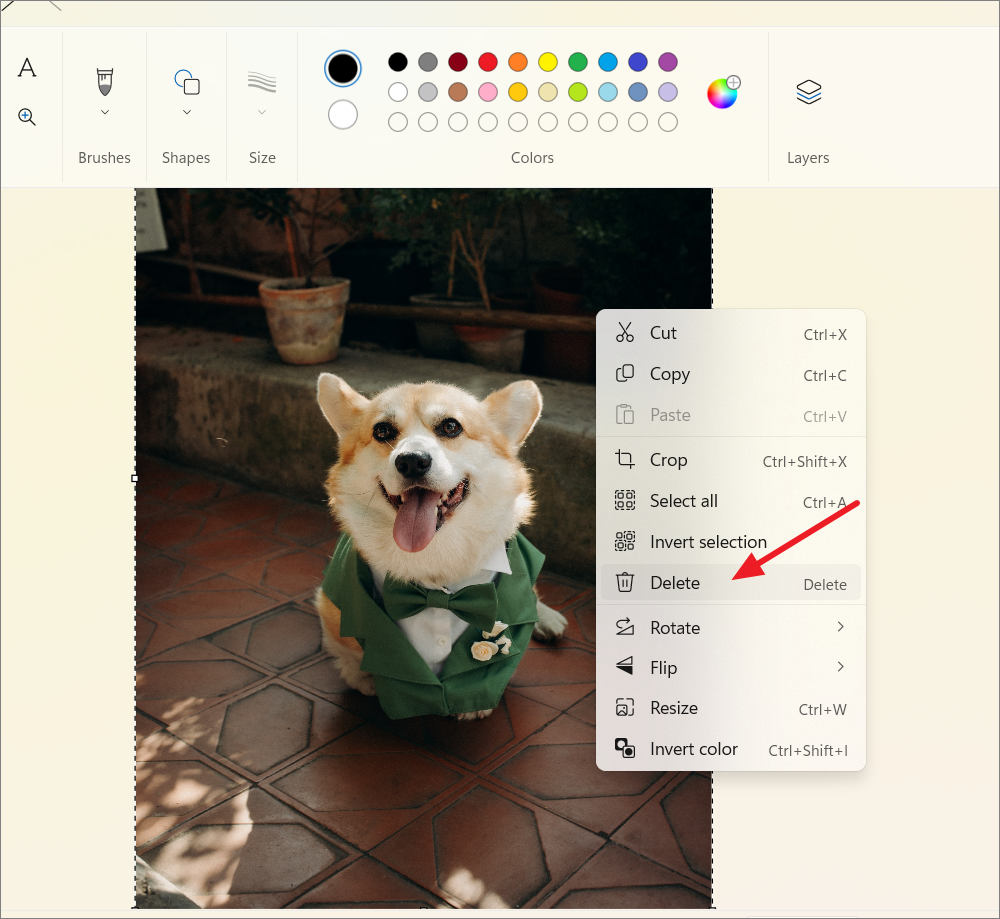Choose Delete from the context menu

pos(731,583)
